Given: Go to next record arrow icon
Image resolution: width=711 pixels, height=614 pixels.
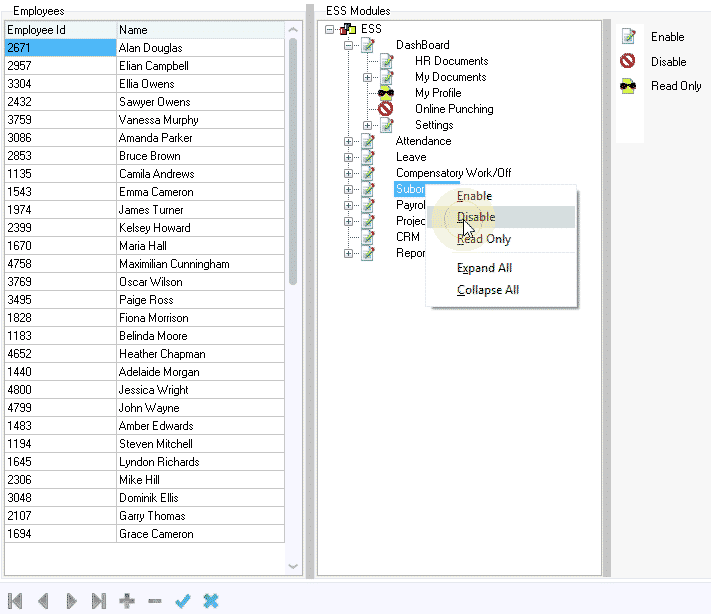Looking at the screenshot, I should point(71,601).
